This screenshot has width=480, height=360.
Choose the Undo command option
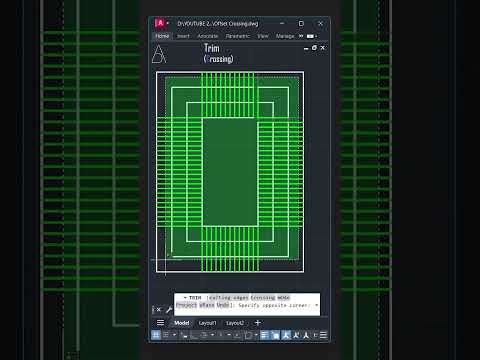coord(223,305)
